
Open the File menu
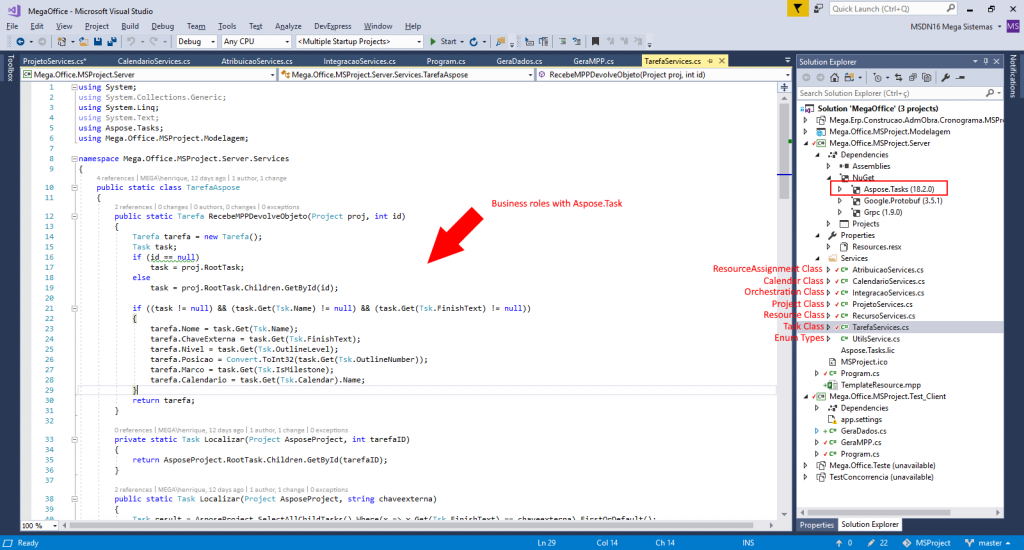click(12, 26)
